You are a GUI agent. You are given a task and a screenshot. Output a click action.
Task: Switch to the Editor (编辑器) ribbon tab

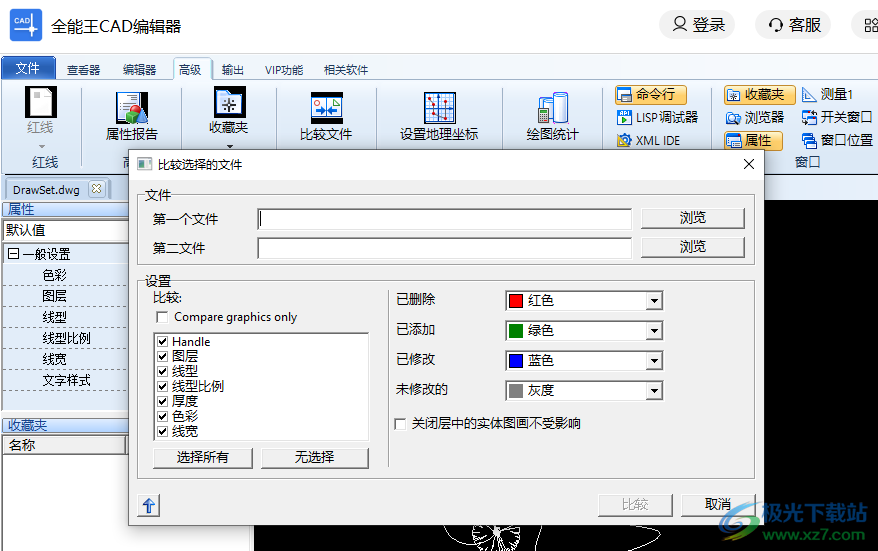point(139,69)
